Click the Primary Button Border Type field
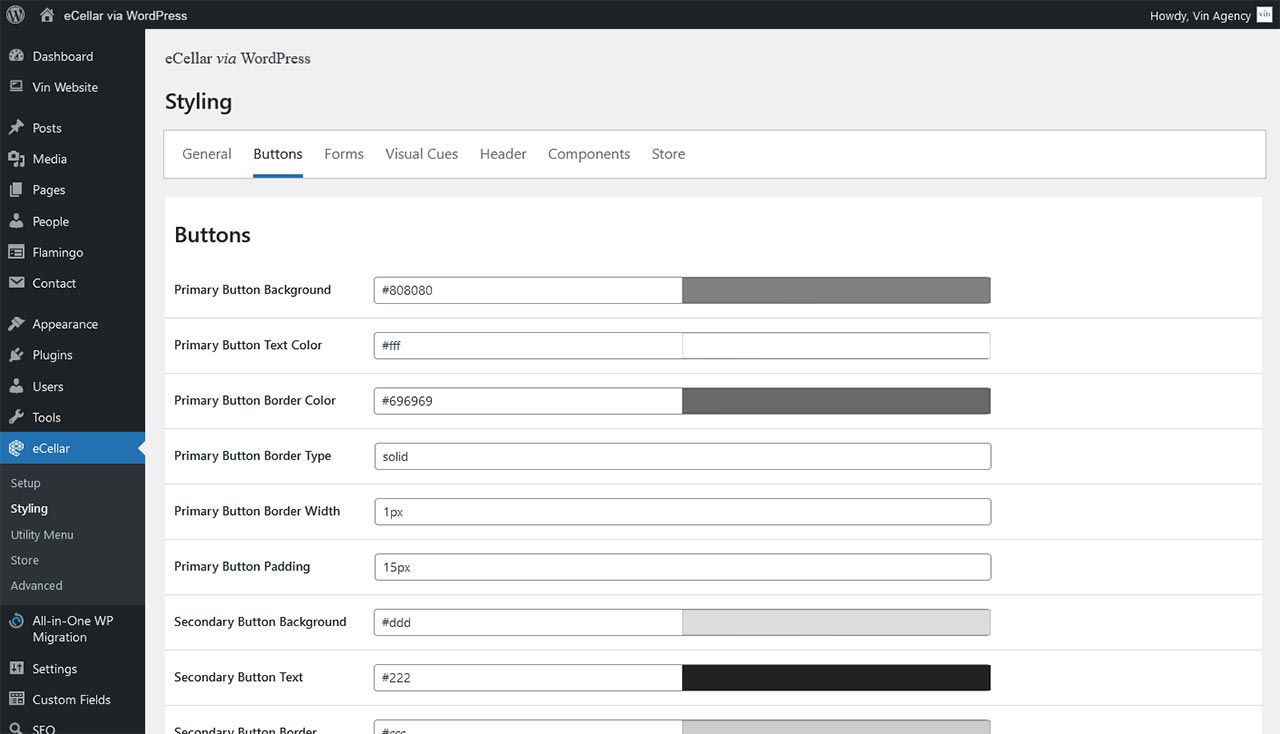The width and height of the screenshot is (1280, 734). click(682, 456)
